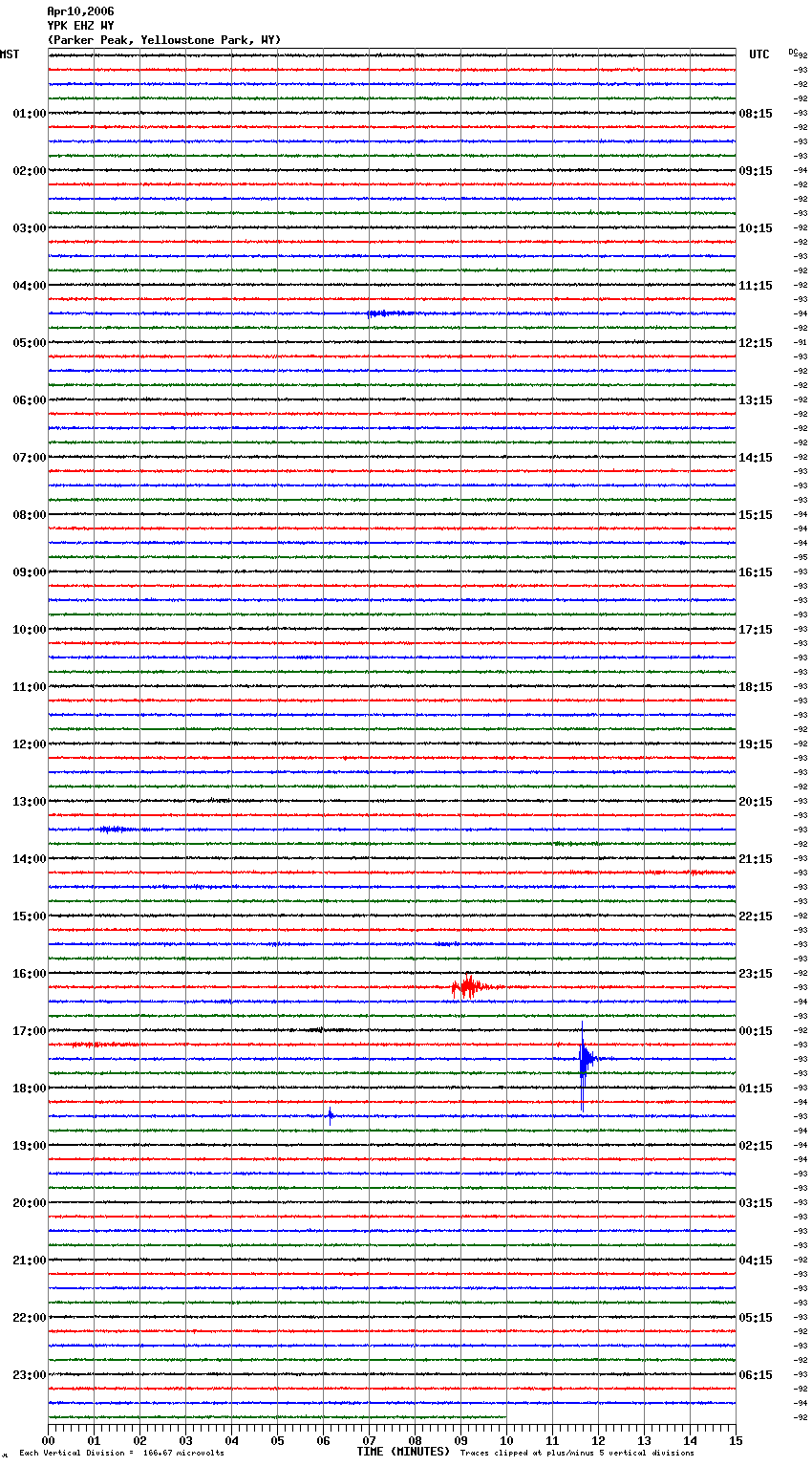
Task: Click the 21:15 UTC time label
Action: pos(756,859)
